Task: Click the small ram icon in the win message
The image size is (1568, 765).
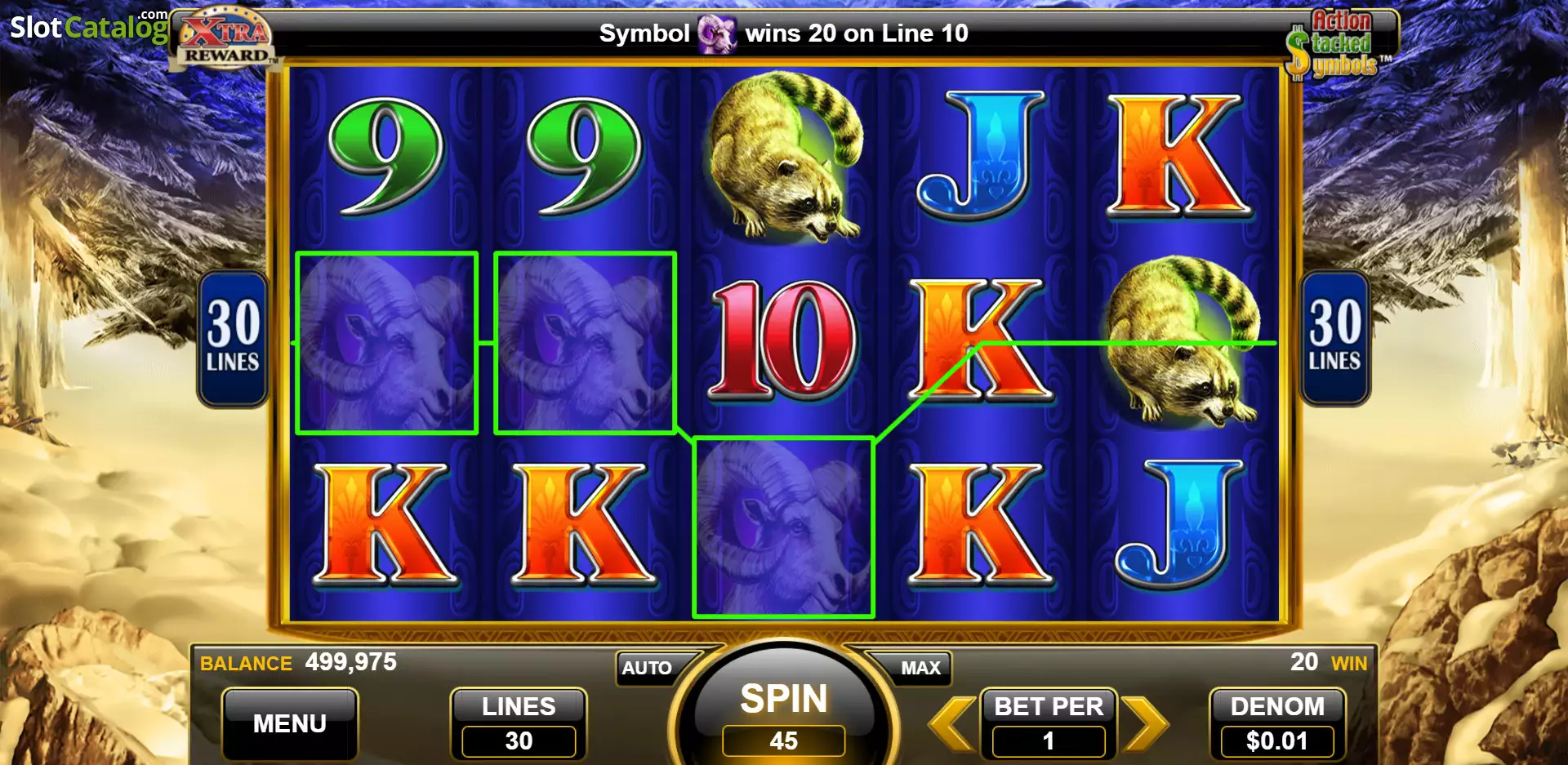Action: (x=717, y=34)
